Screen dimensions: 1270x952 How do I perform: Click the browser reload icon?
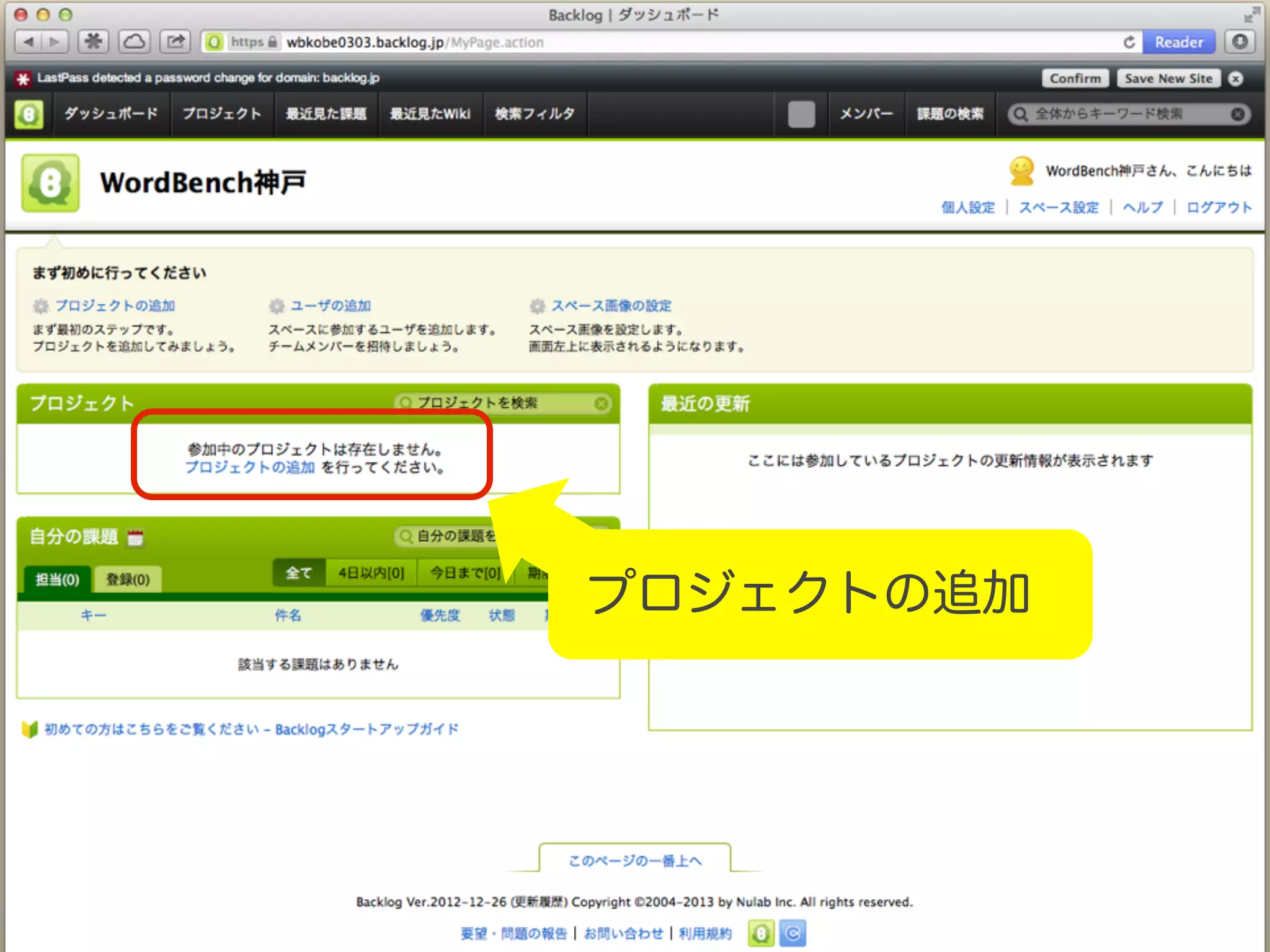[1129, 42]
